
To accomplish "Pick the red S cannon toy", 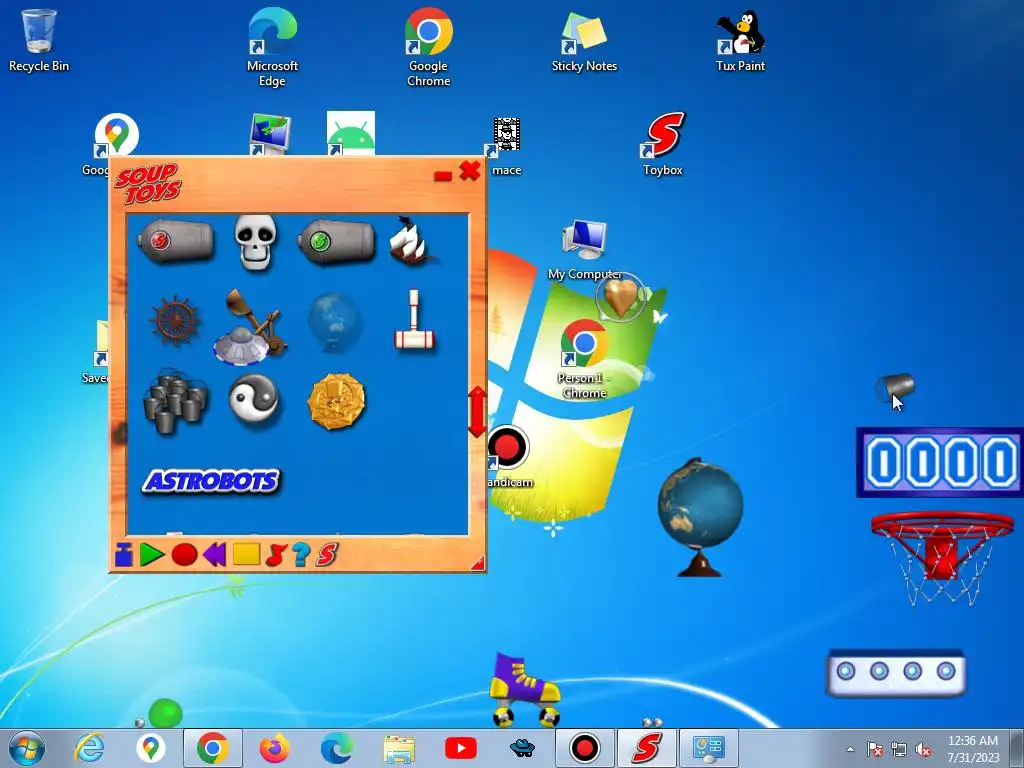I will pos(175,241).
